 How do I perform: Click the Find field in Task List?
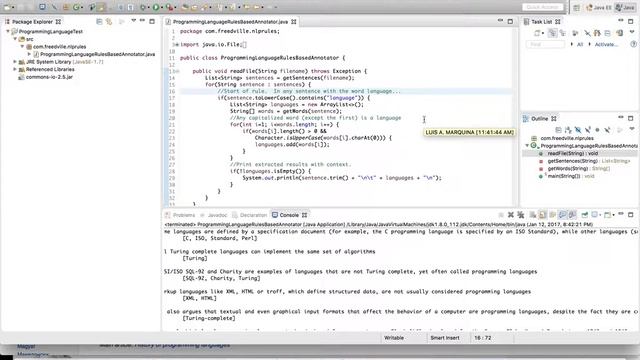pos(545,44)
